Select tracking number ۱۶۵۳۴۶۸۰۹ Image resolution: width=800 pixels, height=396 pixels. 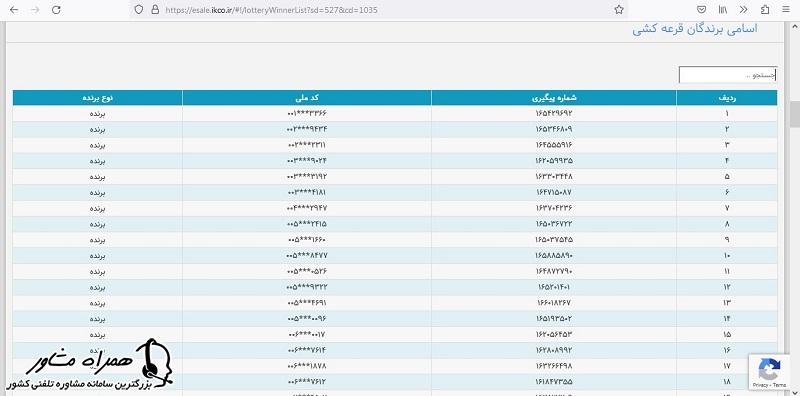pyautogui.click(x=554, y=129)
